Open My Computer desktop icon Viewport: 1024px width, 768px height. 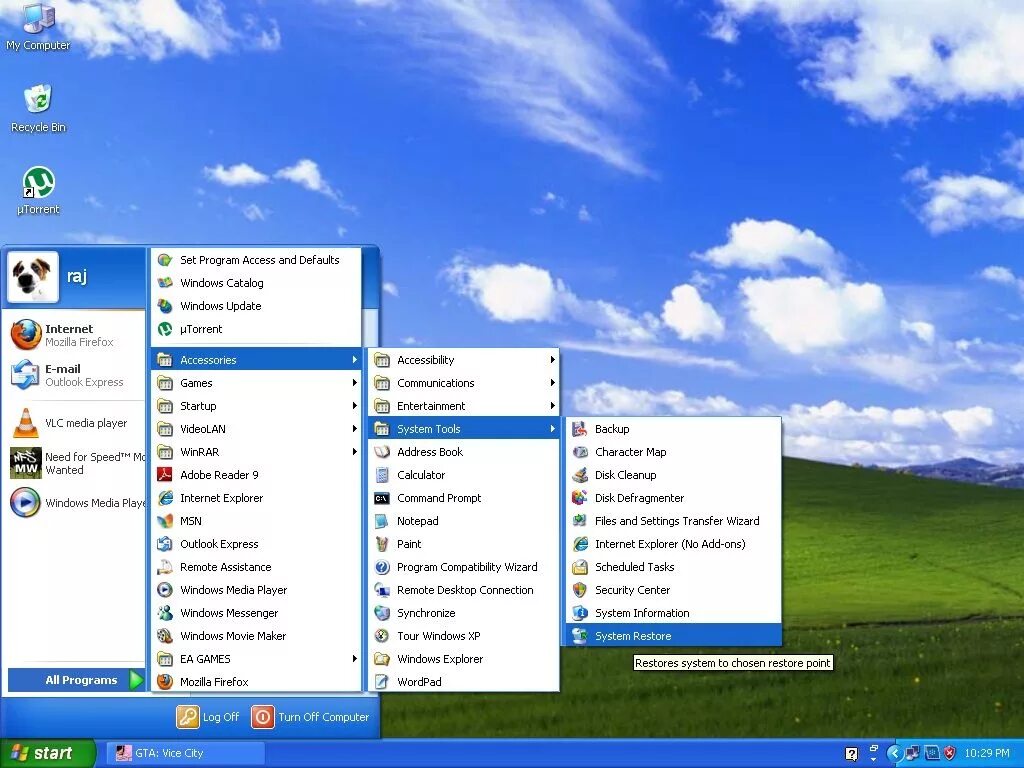(x=38, y=26)
